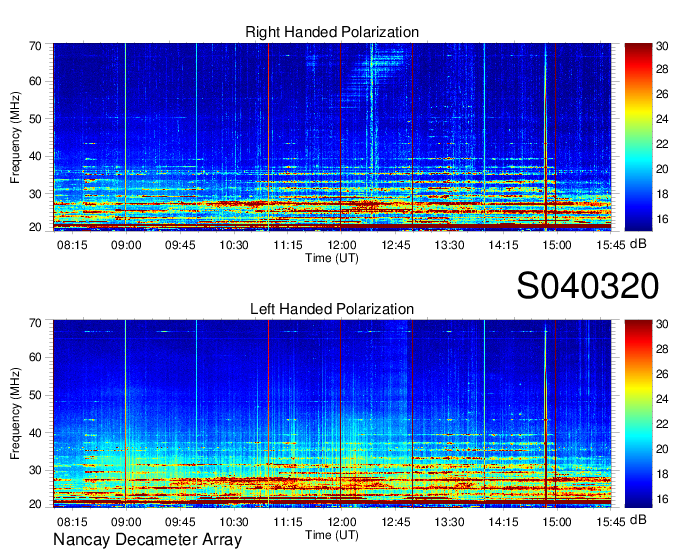The height and width of the screenshot is (552, 680).
Task: Click the "08:15" time tick on Right Handed plot
Action: [72, 245]
